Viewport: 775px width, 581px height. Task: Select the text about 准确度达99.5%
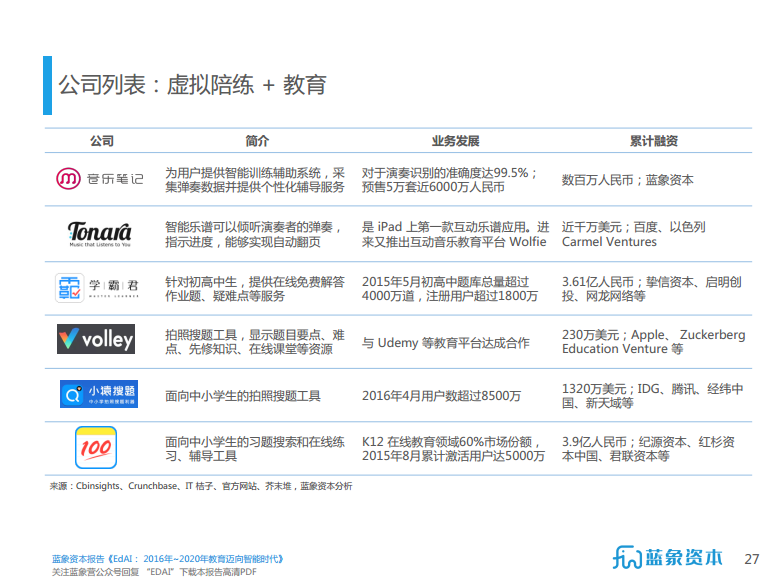coord(450,180)
